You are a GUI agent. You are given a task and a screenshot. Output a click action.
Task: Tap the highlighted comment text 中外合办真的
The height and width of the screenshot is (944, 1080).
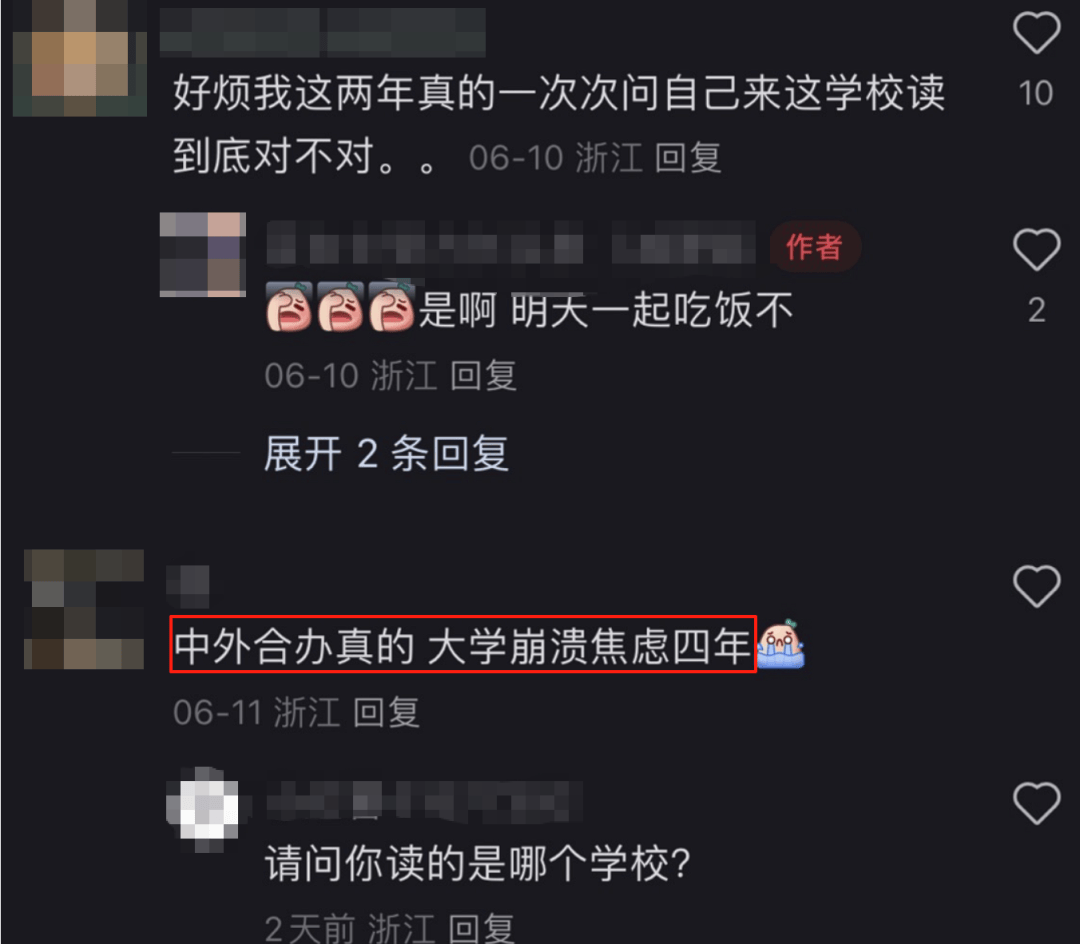pos(293,646)
